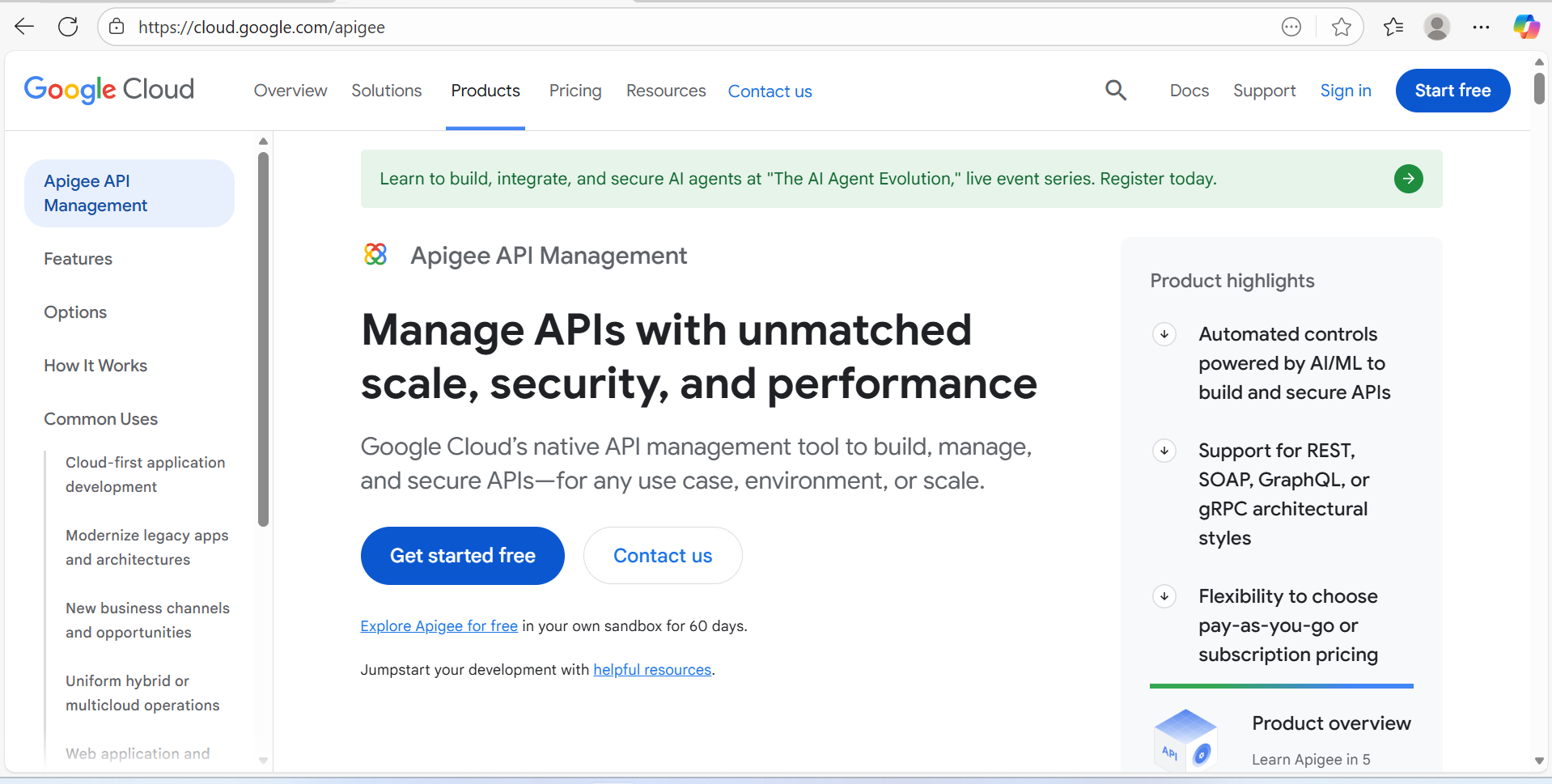Open the Product overview thumbnail image
This screenshot has height=784, width=1552.
[1185, 739]
